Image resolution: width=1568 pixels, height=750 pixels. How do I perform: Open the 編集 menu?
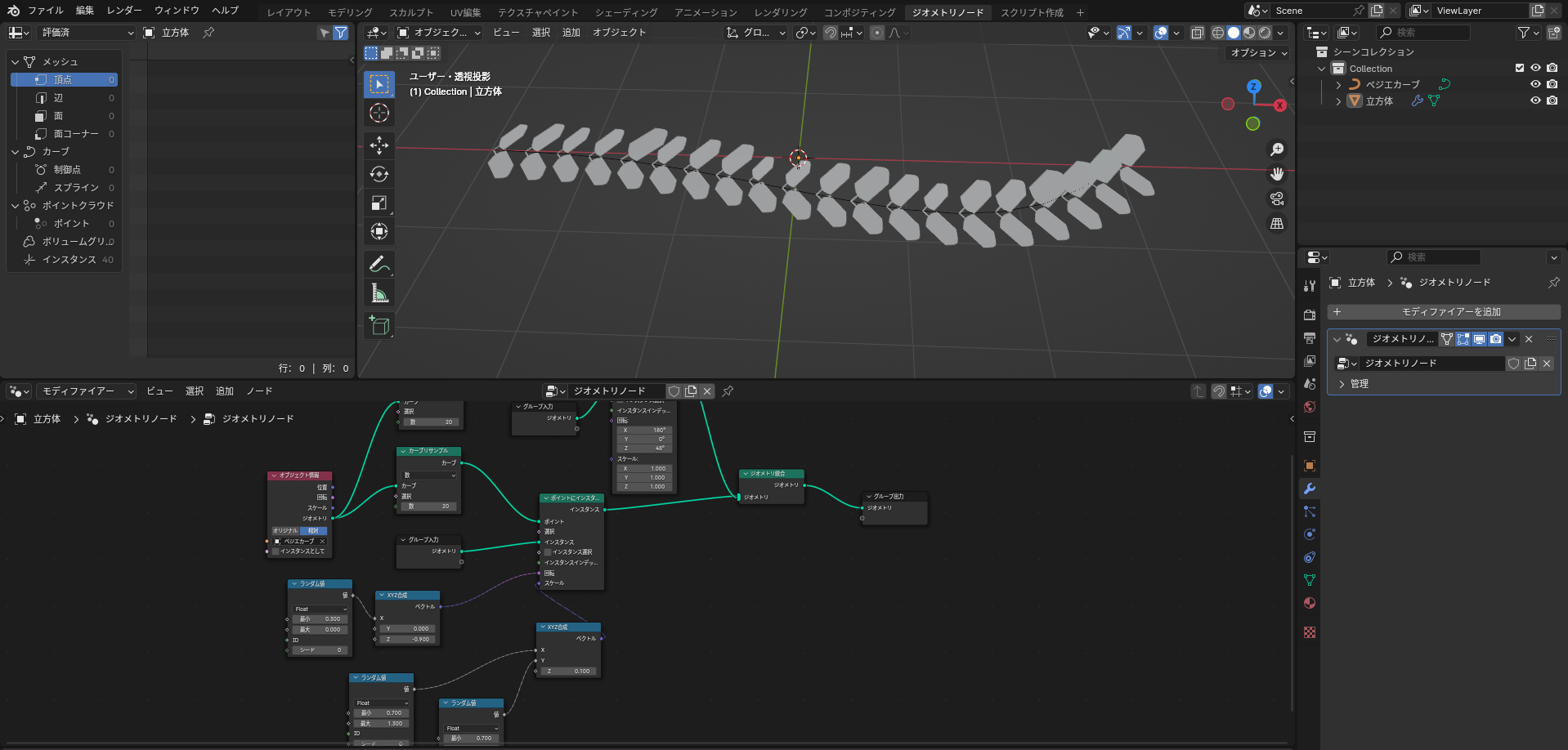[x=84, y=11]
